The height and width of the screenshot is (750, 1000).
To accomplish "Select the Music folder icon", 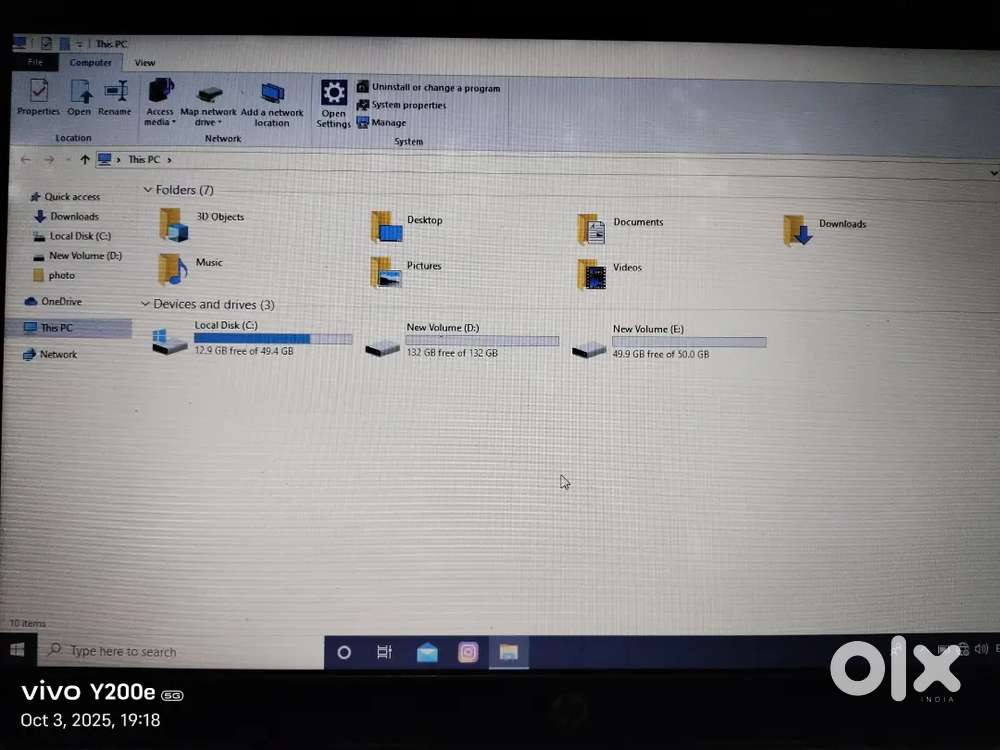I will click(172, 269).
